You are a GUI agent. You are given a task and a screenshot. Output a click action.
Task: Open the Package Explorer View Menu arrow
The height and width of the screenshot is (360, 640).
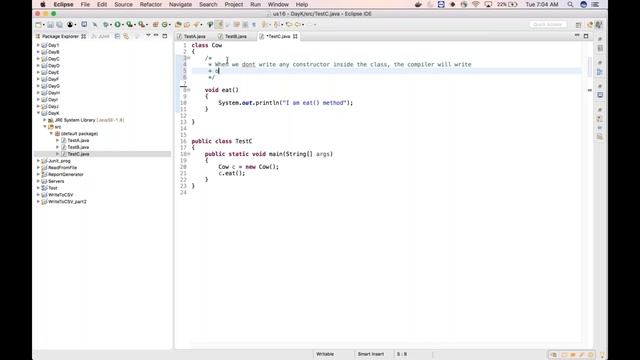point(148,36)
